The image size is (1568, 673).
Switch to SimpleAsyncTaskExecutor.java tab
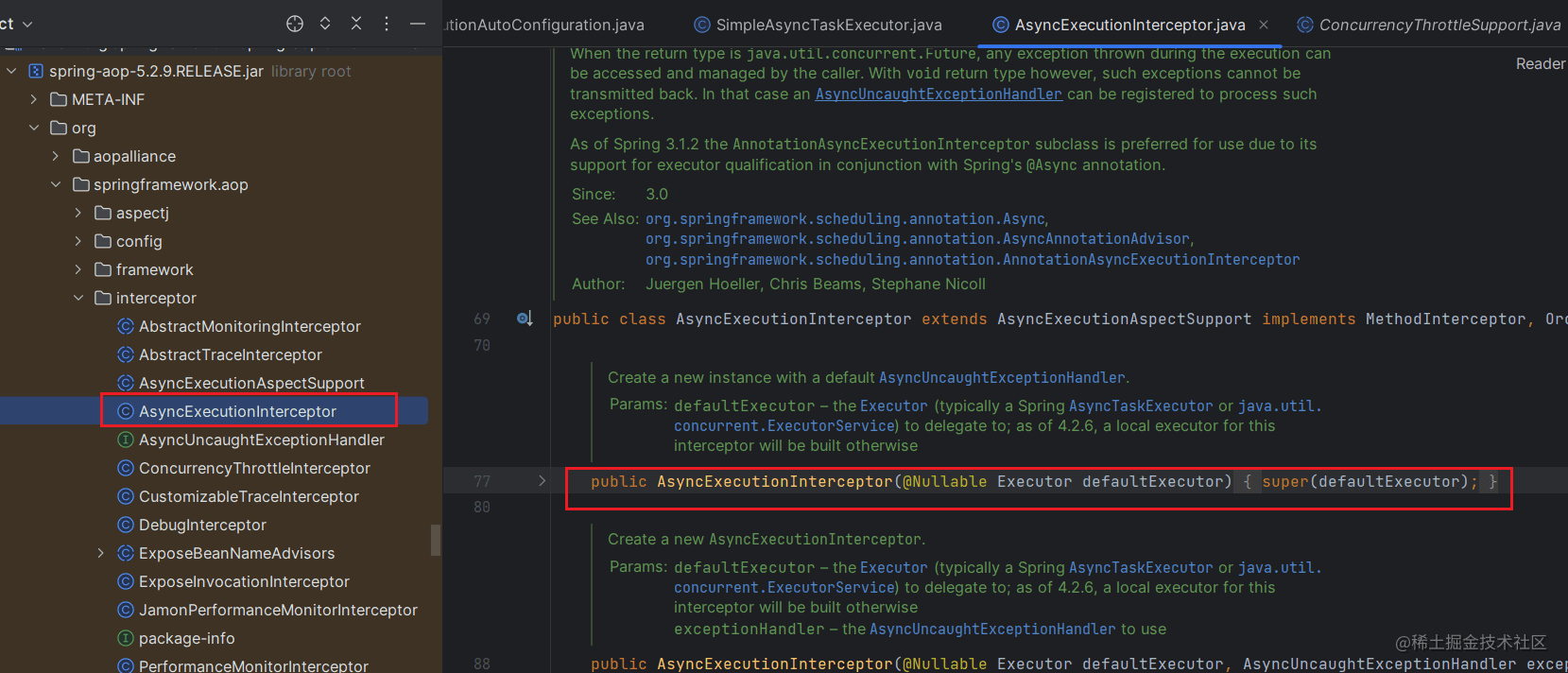pyautogui.click(x=828, y=25)
